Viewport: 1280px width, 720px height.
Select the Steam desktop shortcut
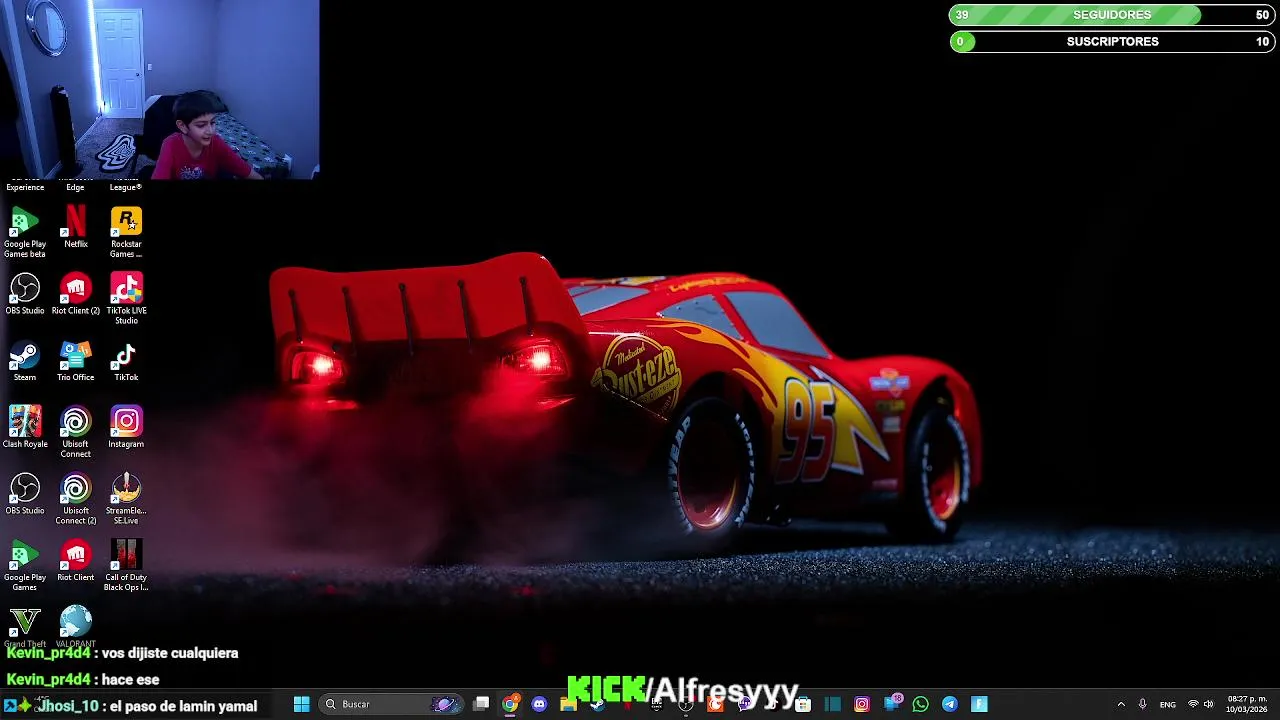25,362
